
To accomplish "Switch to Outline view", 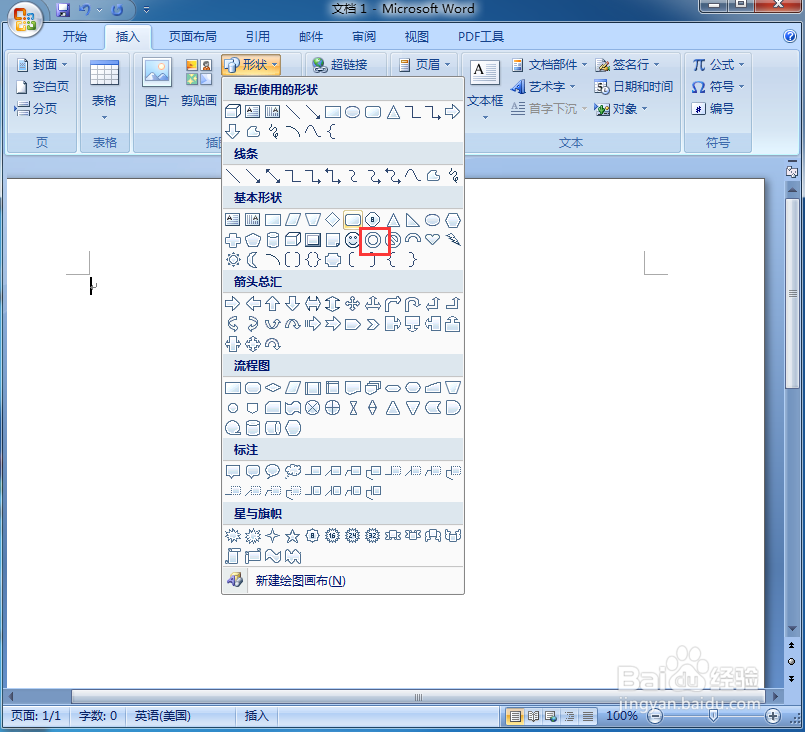I will click(x=570, y=716).
